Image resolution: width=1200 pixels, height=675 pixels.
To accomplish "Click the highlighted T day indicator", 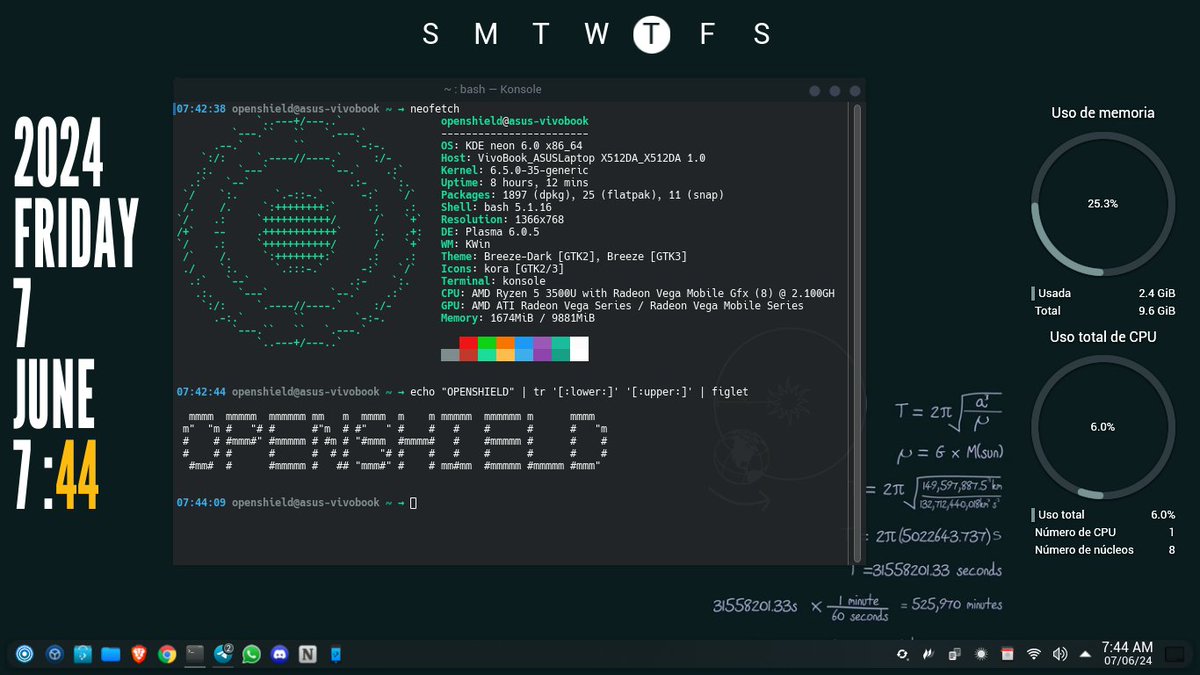I will (x=651, y=34).
